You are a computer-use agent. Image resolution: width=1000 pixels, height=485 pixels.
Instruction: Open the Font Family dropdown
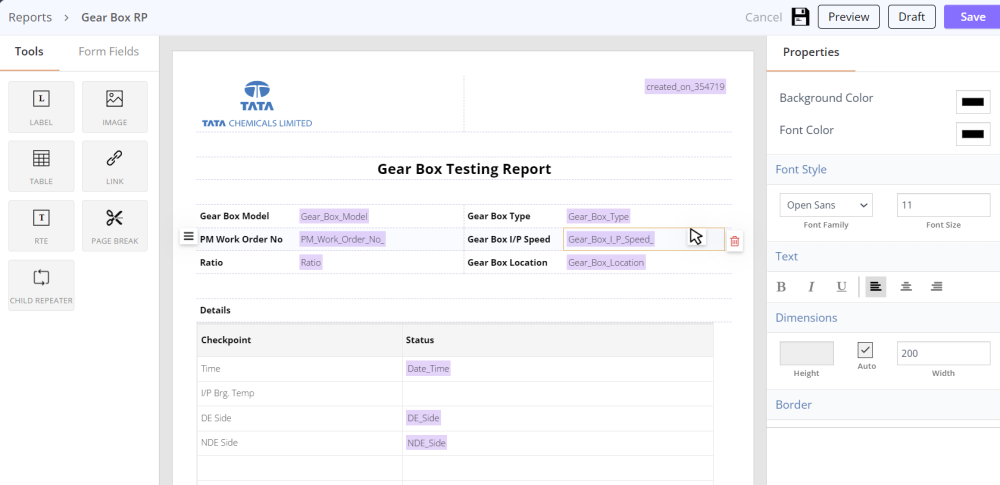pyautogui.click(x=826, y=205)
